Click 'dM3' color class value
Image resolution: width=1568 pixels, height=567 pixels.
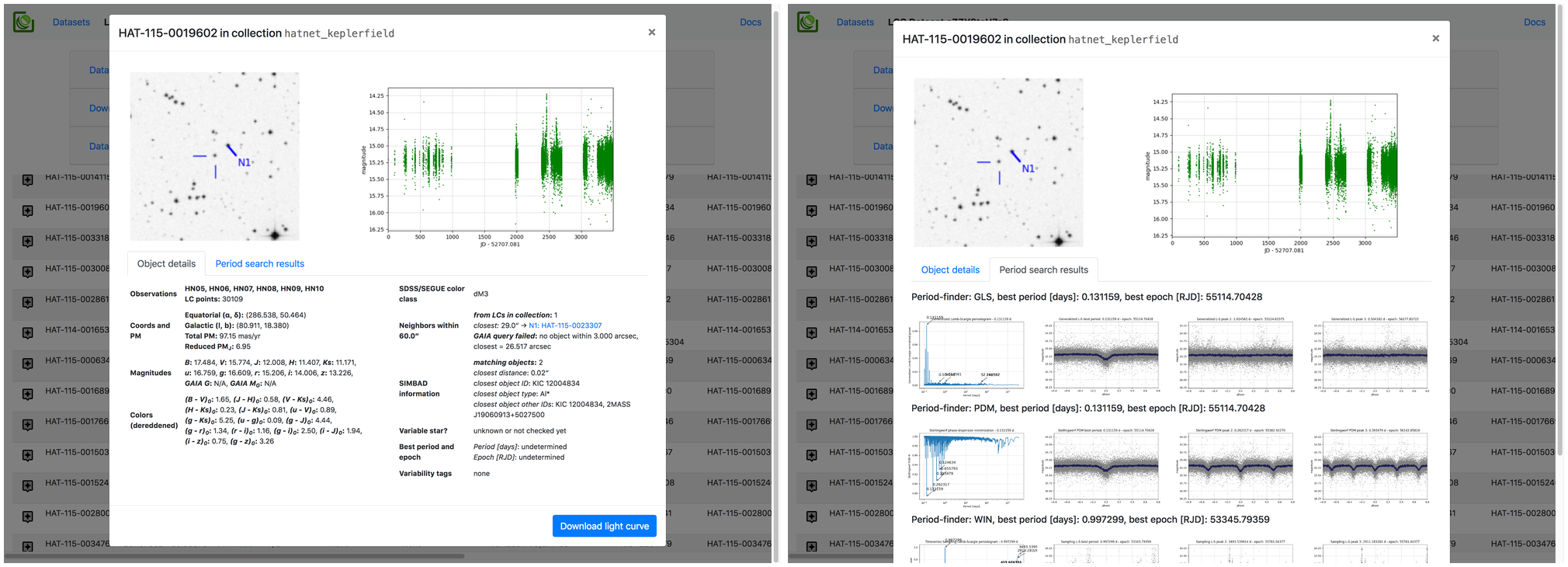pyautogui.click(x=481, y=294)
